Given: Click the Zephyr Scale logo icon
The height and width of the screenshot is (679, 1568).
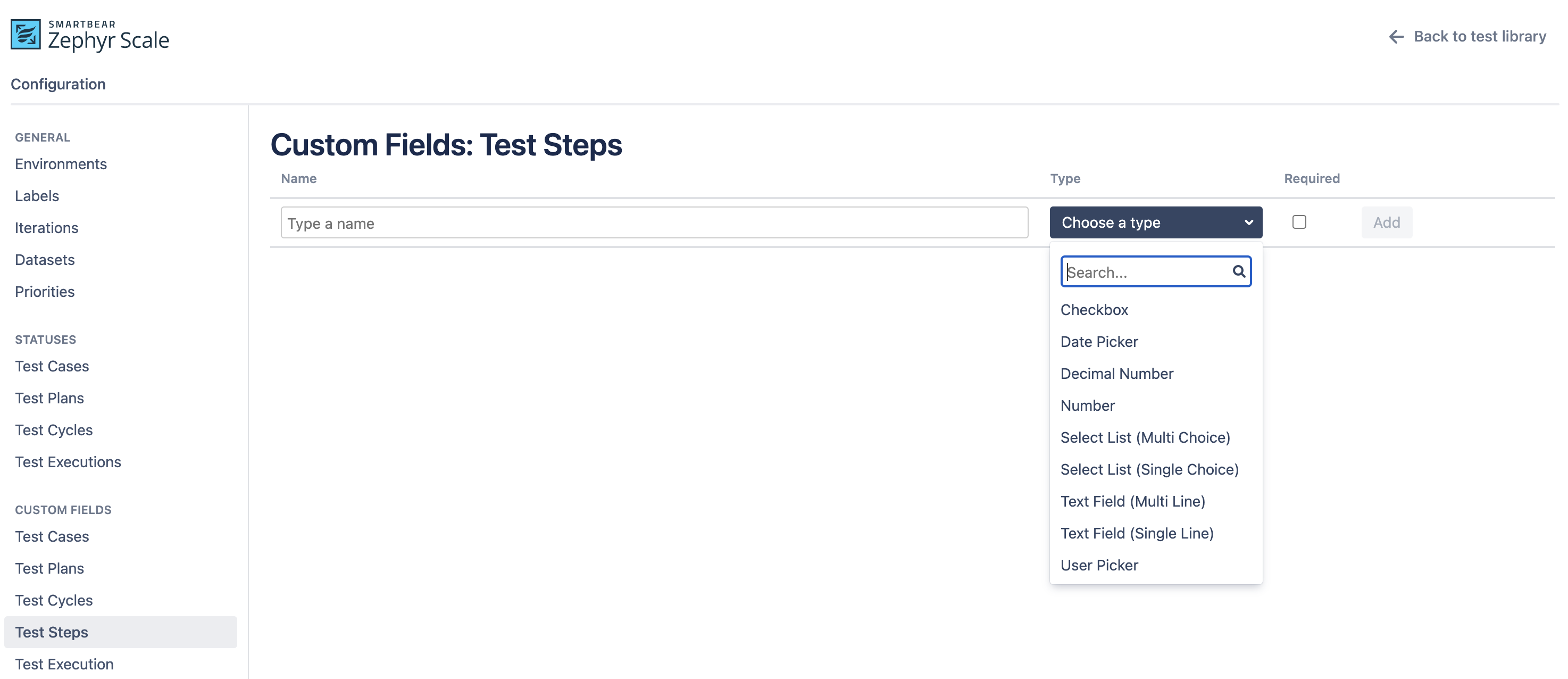Looking at the screenshot, I should [x=26, y=35].
